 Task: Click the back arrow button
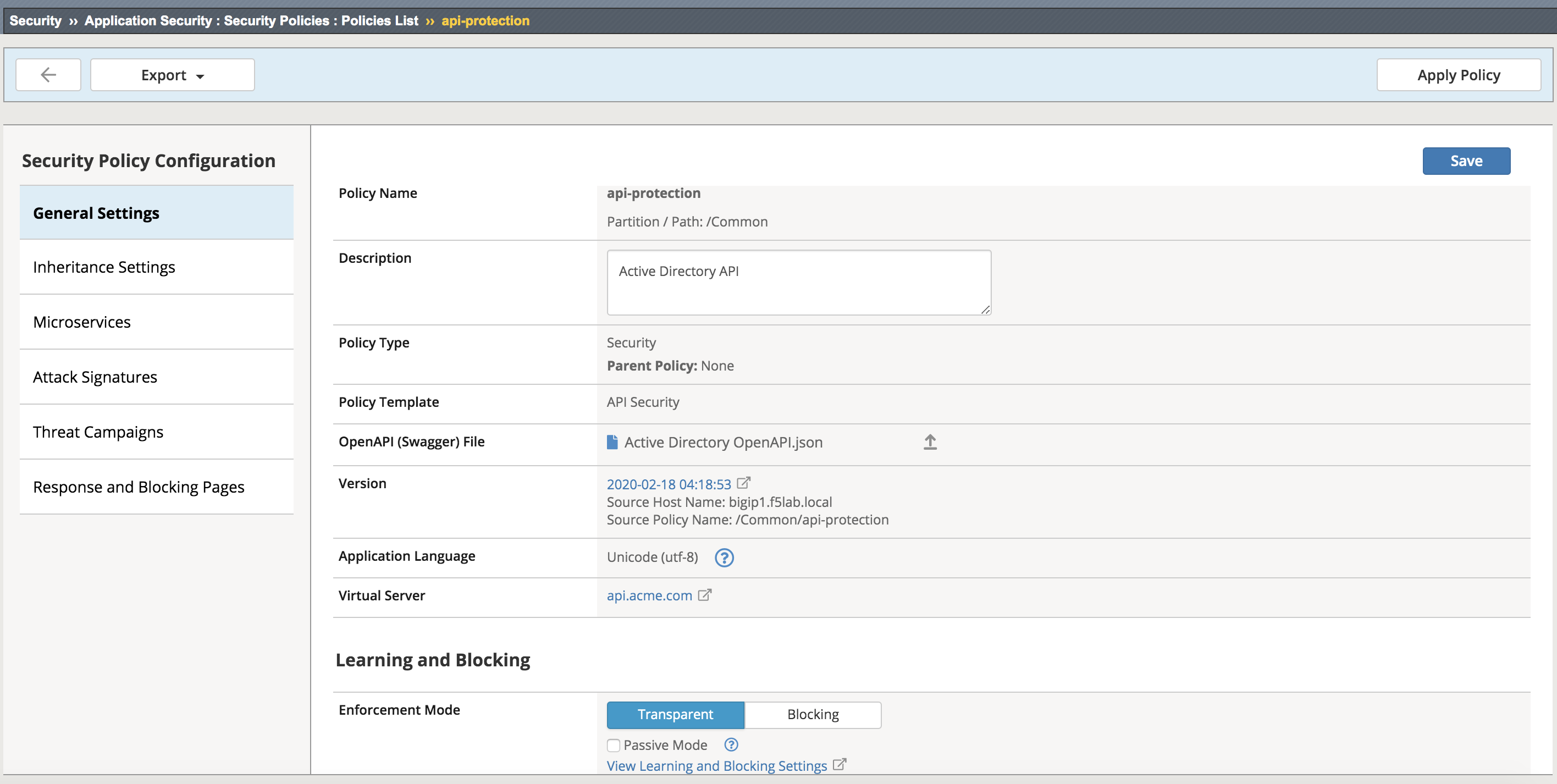tap(48, 75)
